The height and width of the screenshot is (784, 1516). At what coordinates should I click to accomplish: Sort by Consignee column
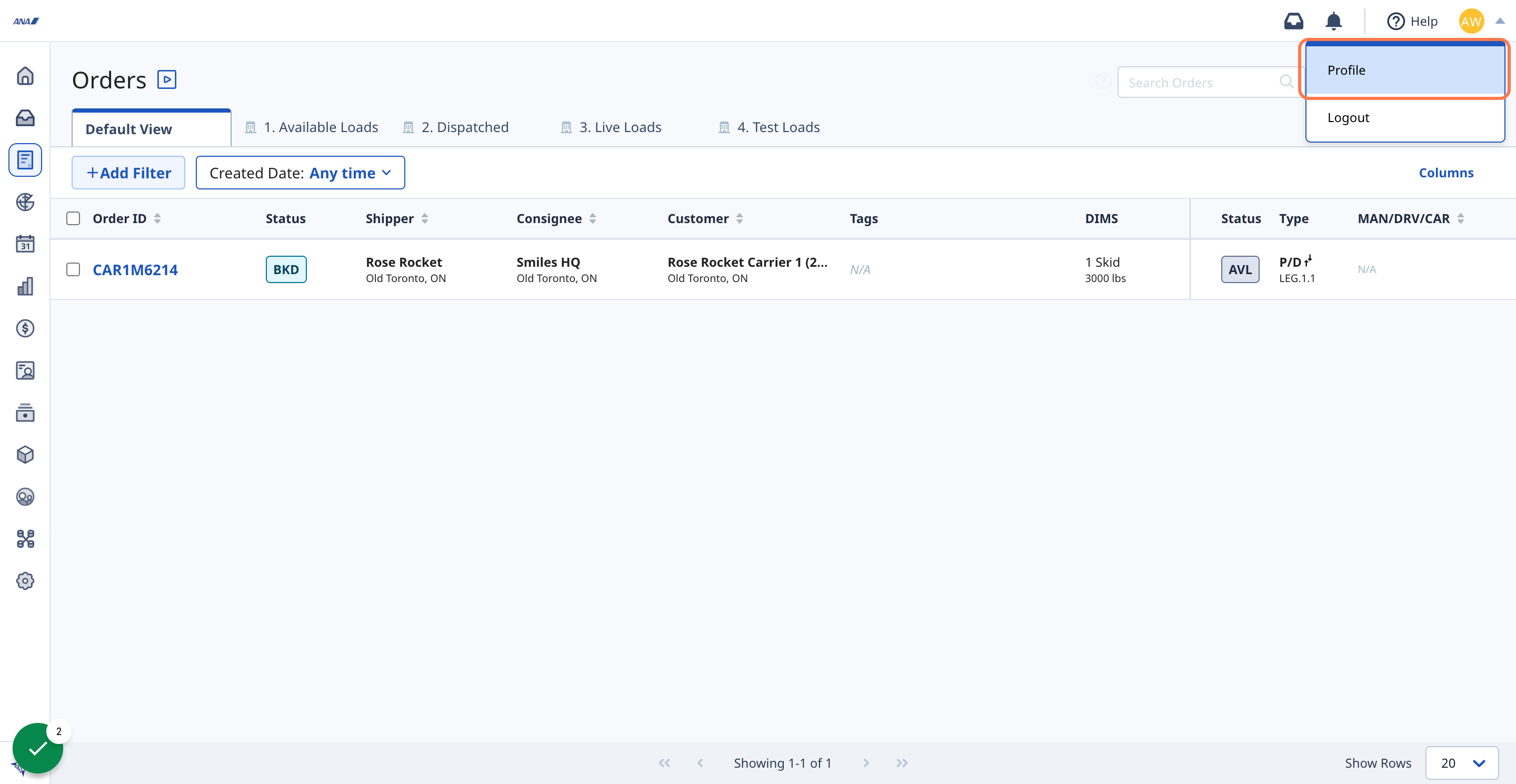point(593,218)
